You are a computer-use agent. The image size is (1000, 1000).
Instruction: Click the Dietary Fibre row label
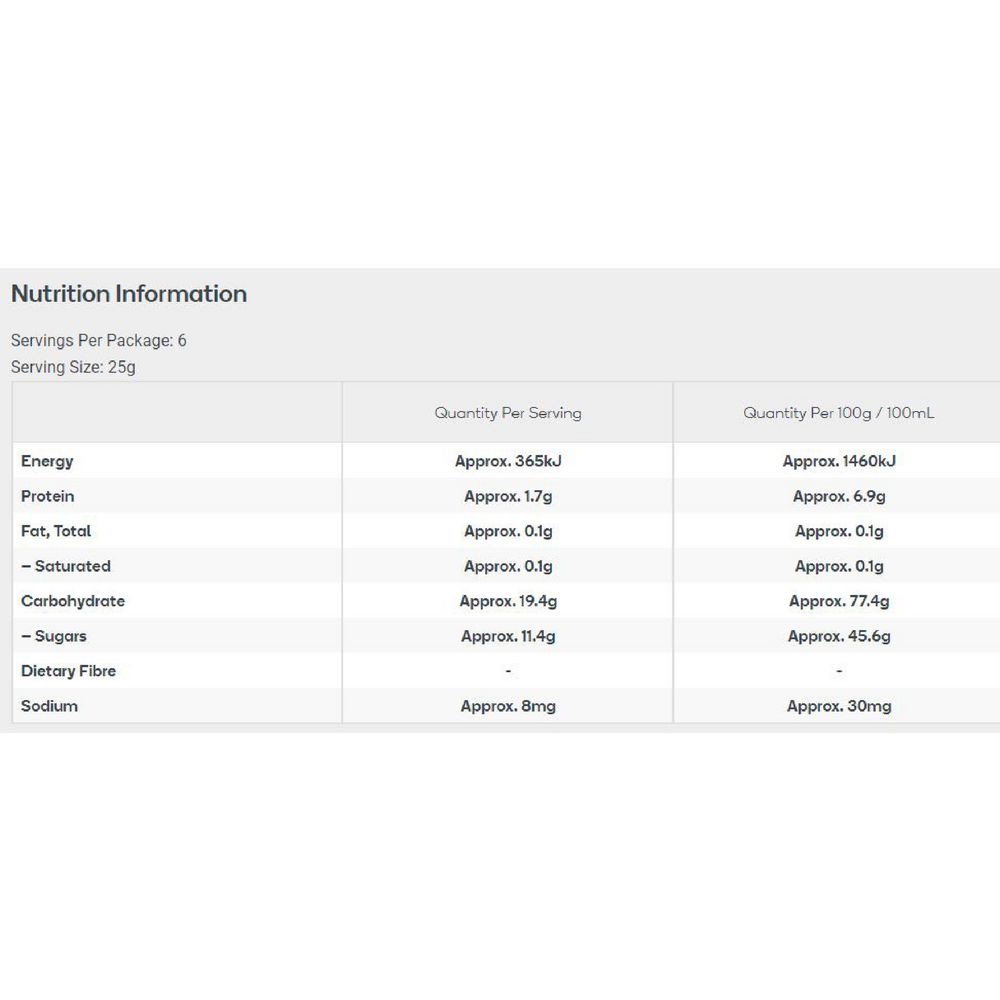[x=69, y=671]
